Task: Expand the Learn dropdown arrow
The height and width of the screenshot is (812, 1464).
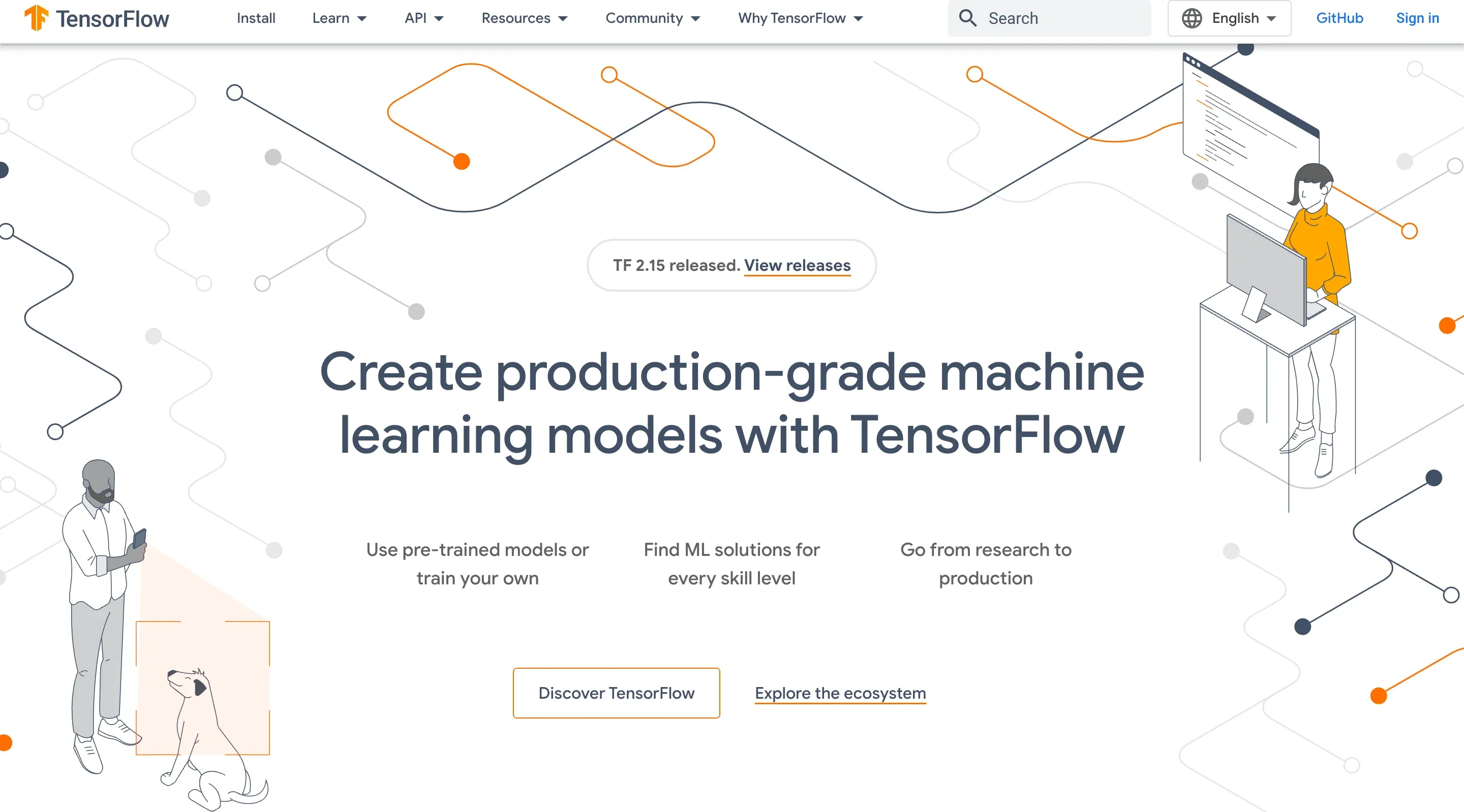Action: (x=361, y=19)
